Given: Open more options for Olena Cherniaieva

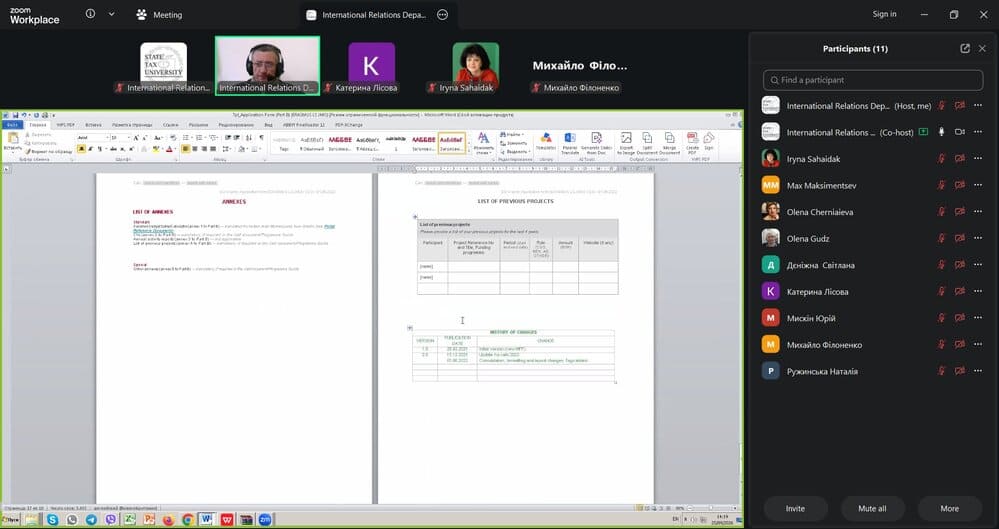Looking at the screenshot, I should click(x=978, y=212).
